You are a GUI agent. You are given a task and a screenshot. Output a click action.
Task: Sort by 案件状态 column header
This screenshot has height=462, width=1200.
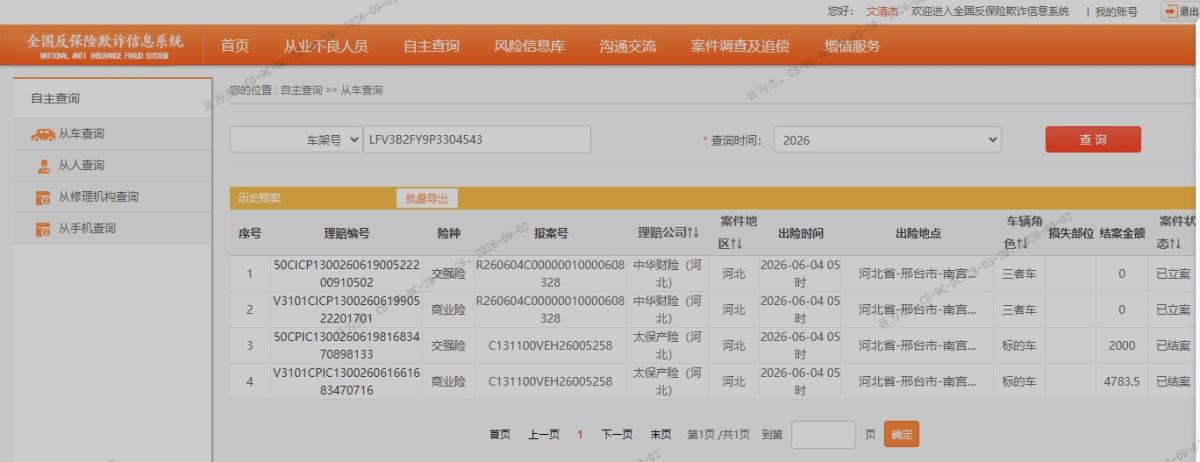(x=1176, y=232)
